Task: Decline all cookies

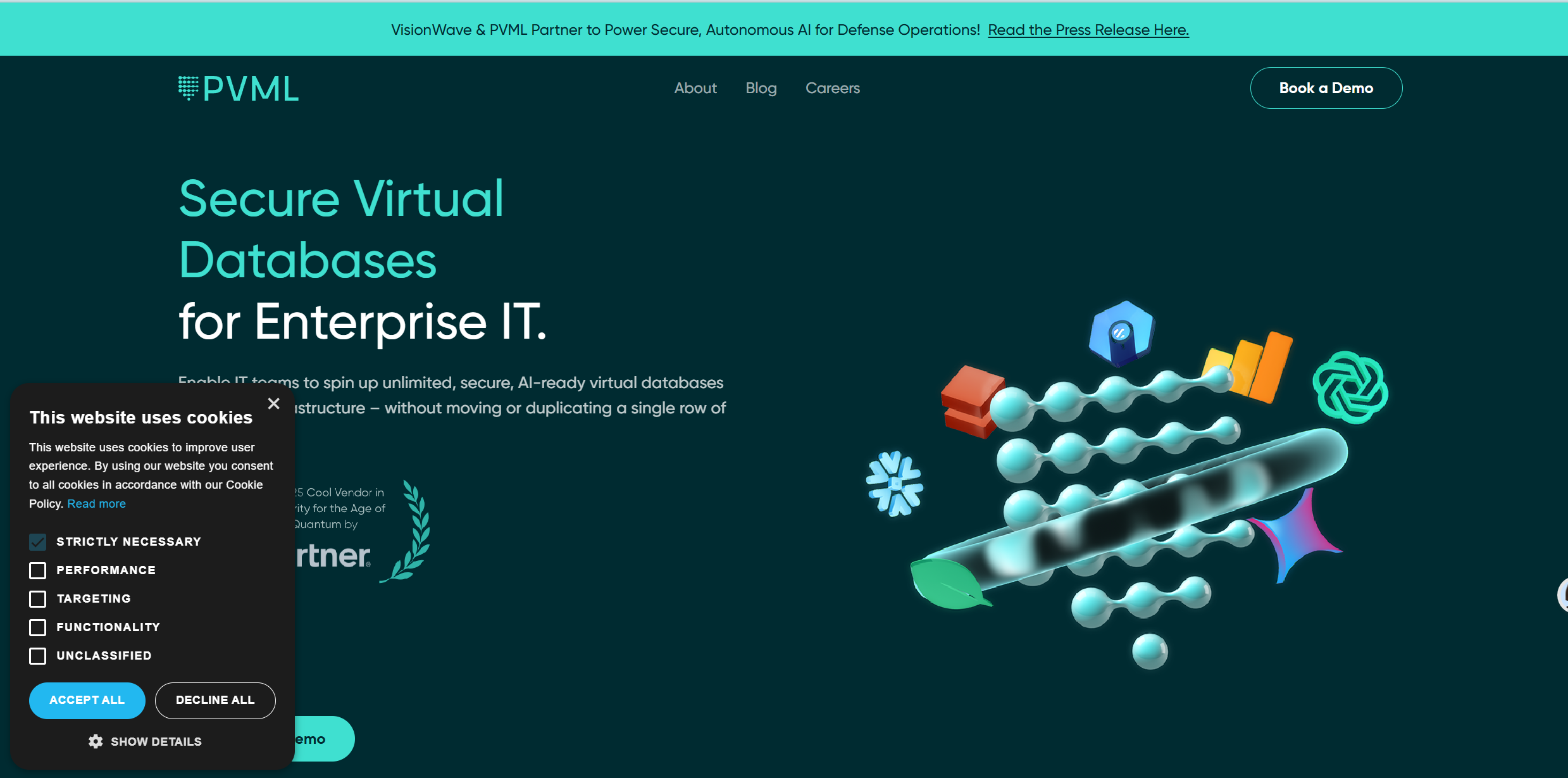Action: click(215, 700)
